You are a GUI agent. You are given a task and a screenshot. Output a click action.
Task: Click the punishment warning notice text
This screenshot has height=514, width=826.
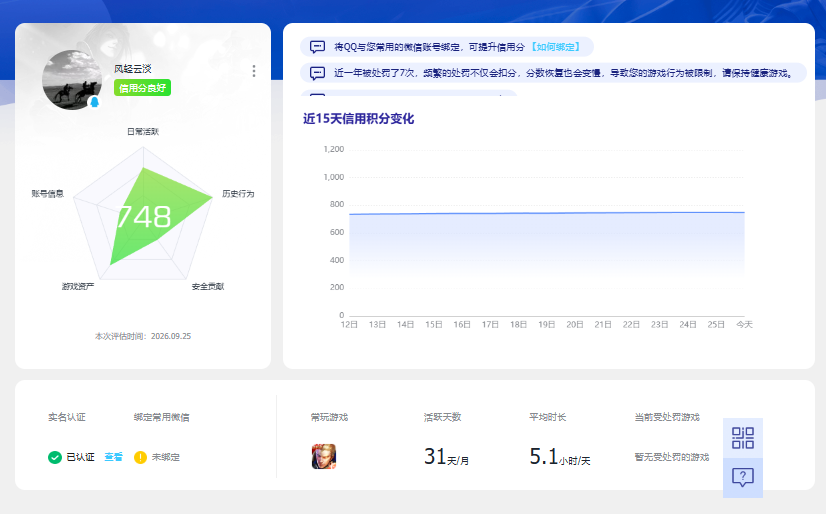[564, 73]
